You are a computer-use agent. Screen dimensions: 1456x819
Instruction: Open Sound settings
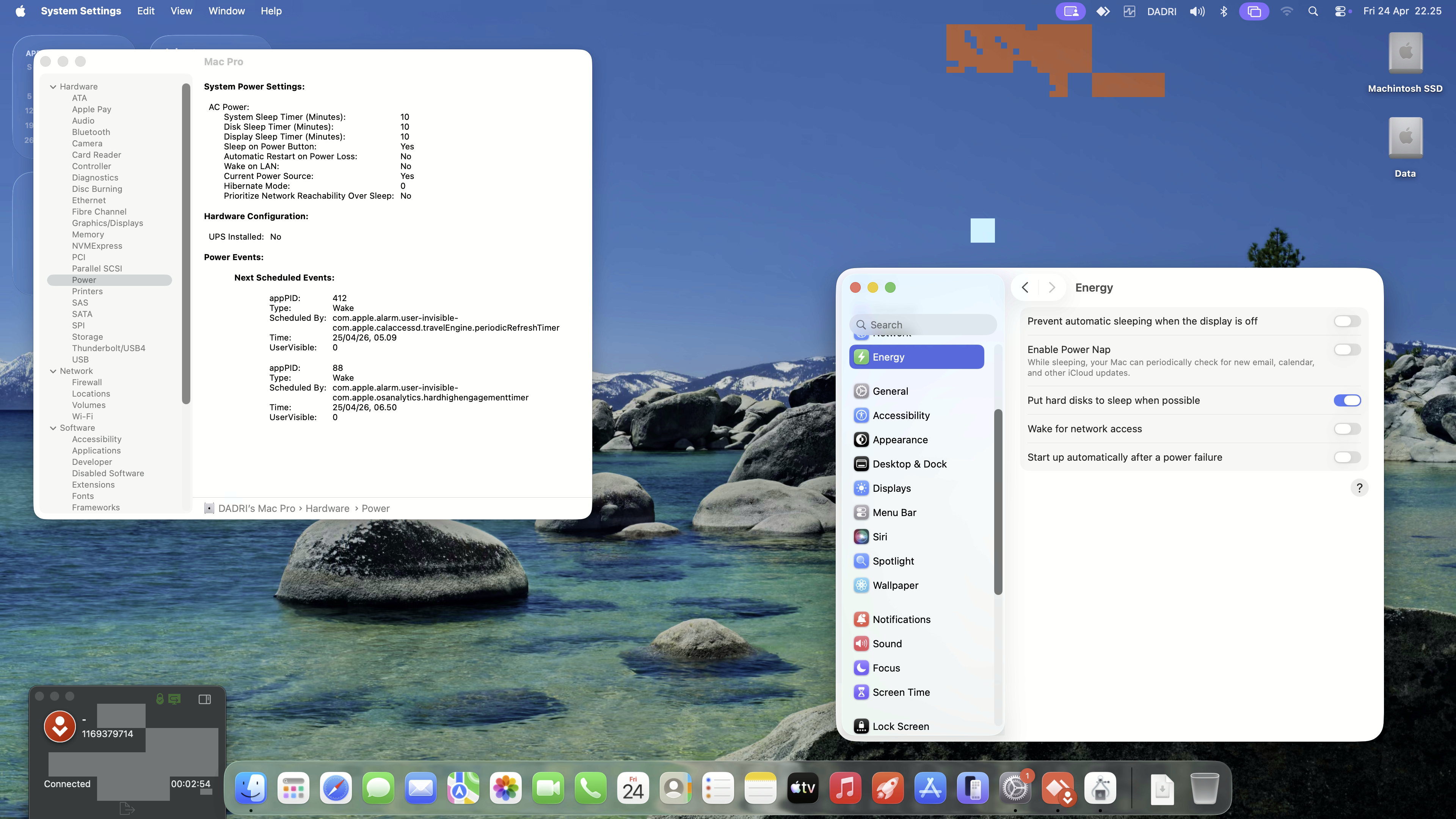916,644
